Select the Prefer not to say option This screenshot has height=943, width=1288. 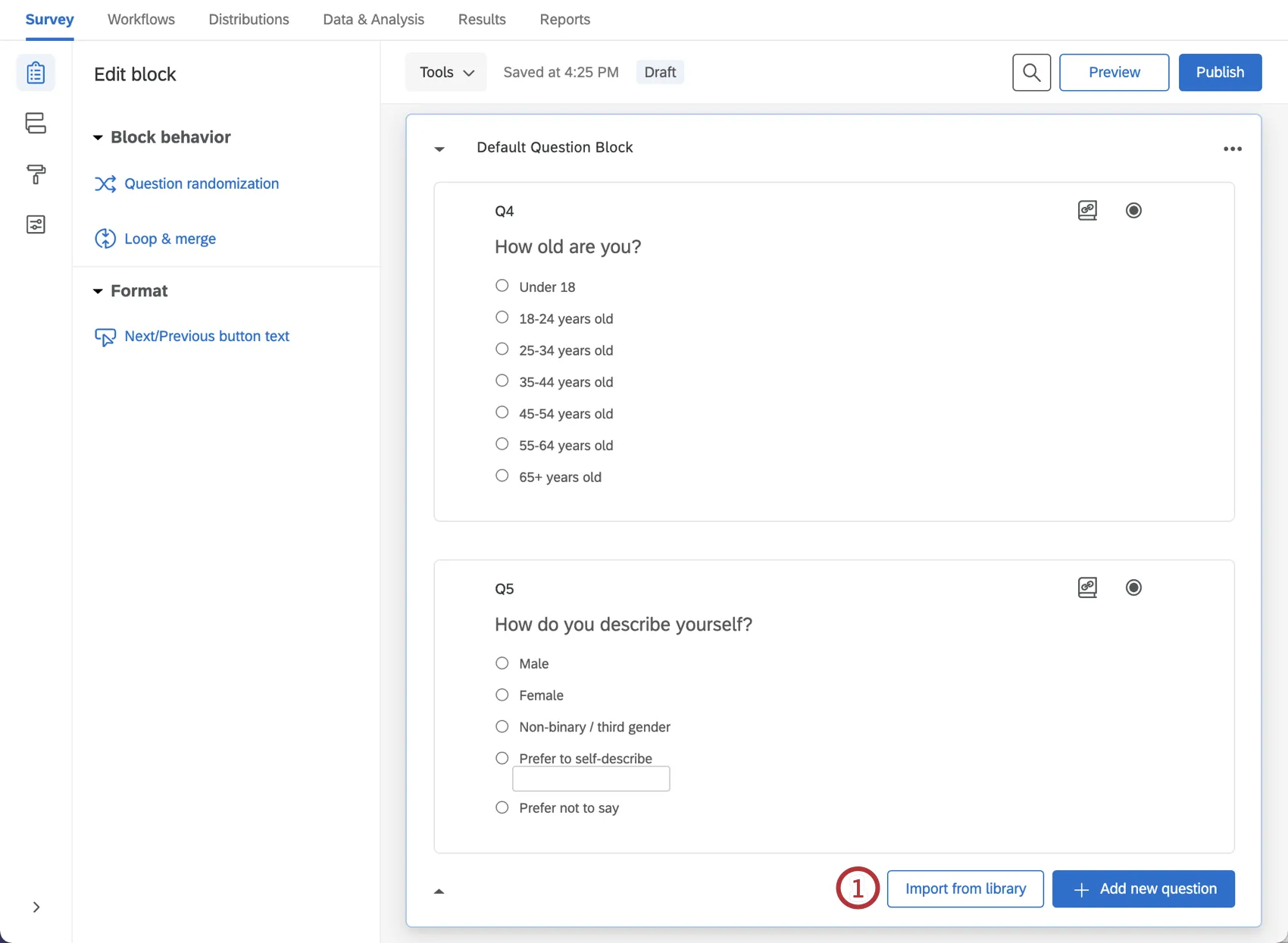tap(502, 807)
